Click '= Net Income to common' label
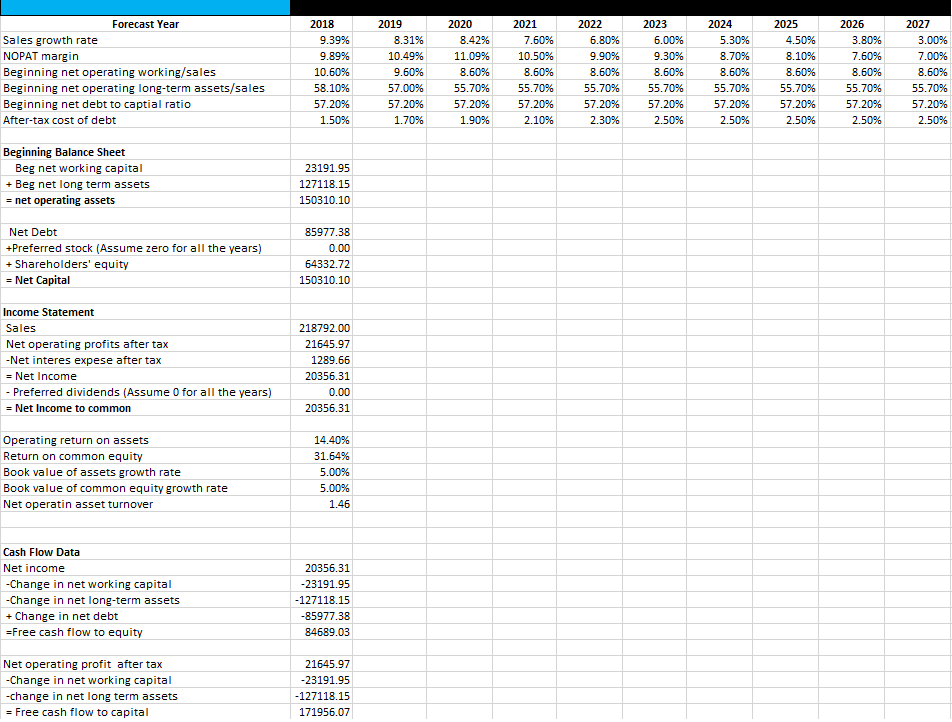This screenshot has width=952, height=722. coord(68,409)
